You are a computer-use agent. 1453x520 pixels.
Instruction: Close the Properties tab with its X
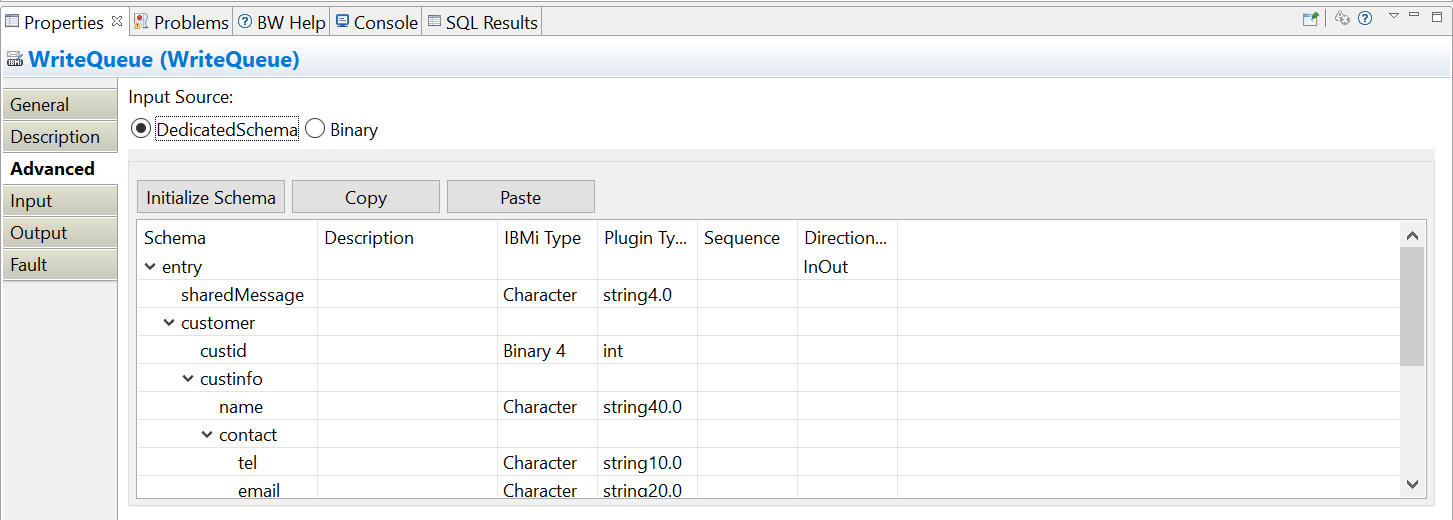pos(117,21)
